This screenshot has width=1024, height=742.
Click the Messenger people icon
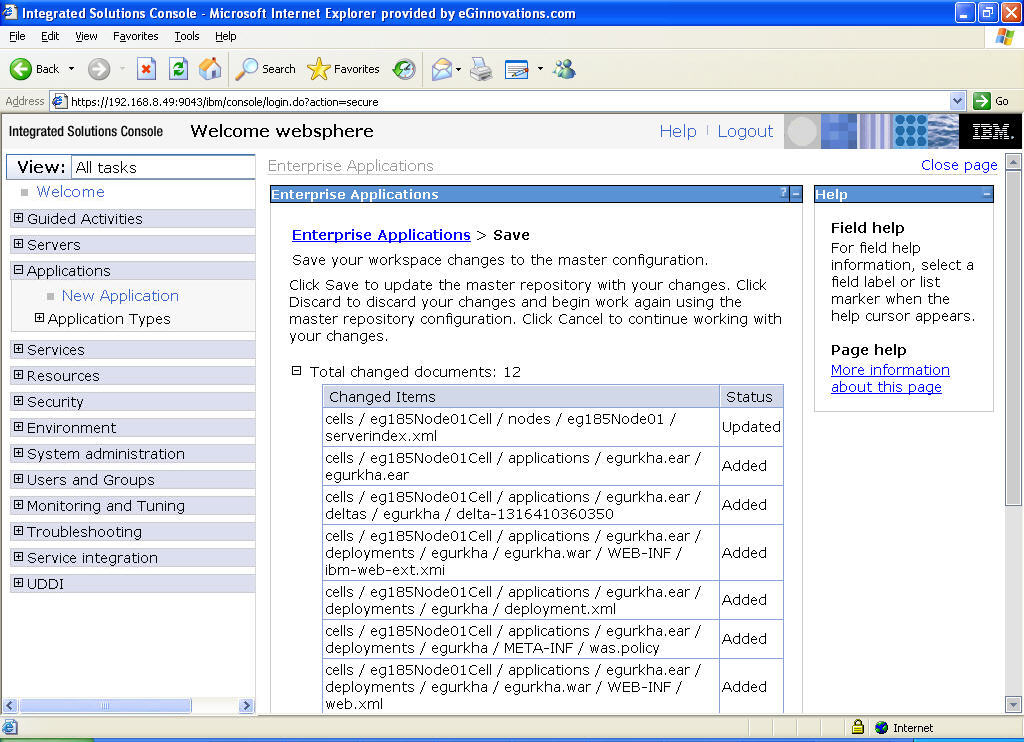[564, 69]
